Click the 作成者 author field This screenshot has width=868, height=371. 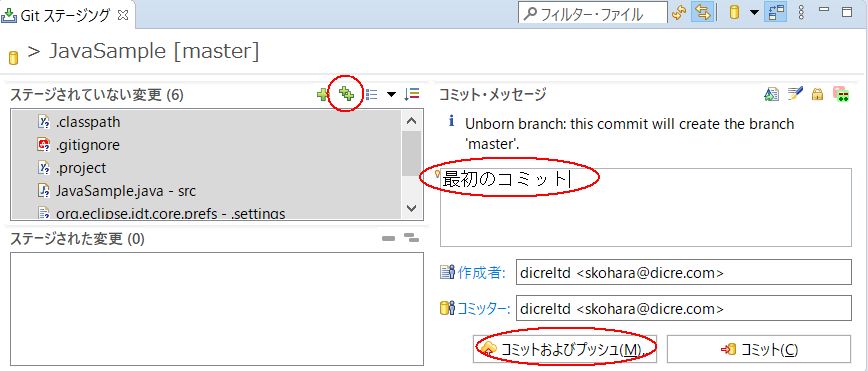(x=684, y=273)
